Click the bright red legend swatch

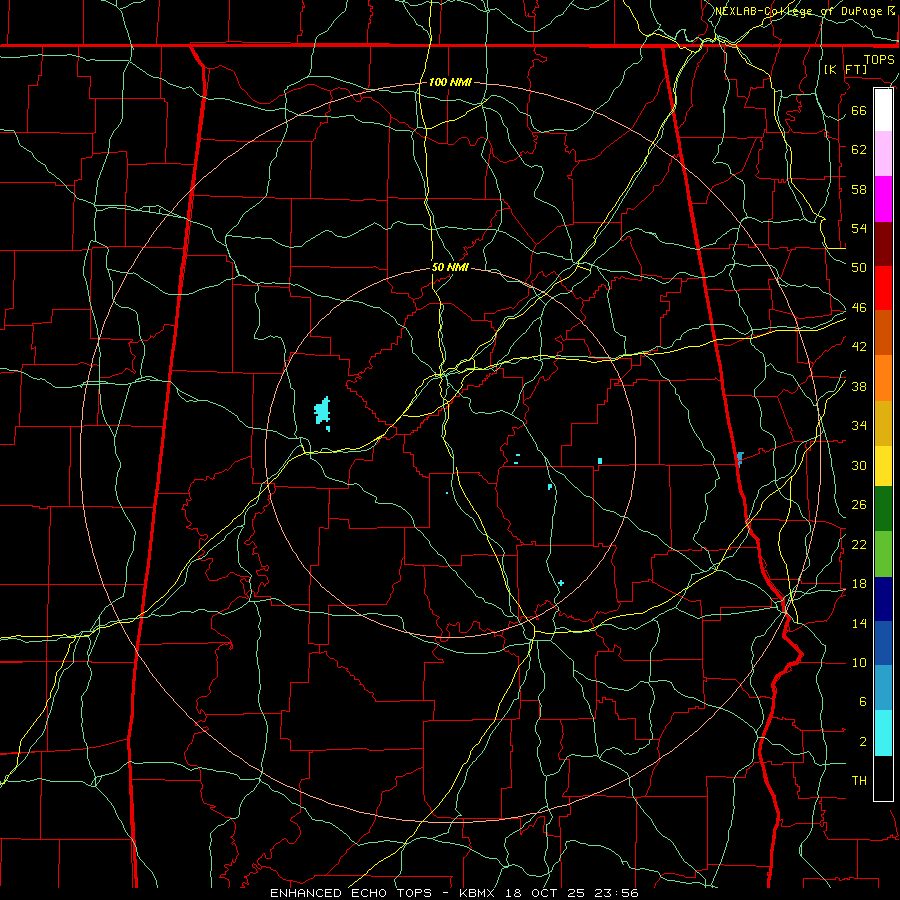pyautogui.click(x=883, y=288)
